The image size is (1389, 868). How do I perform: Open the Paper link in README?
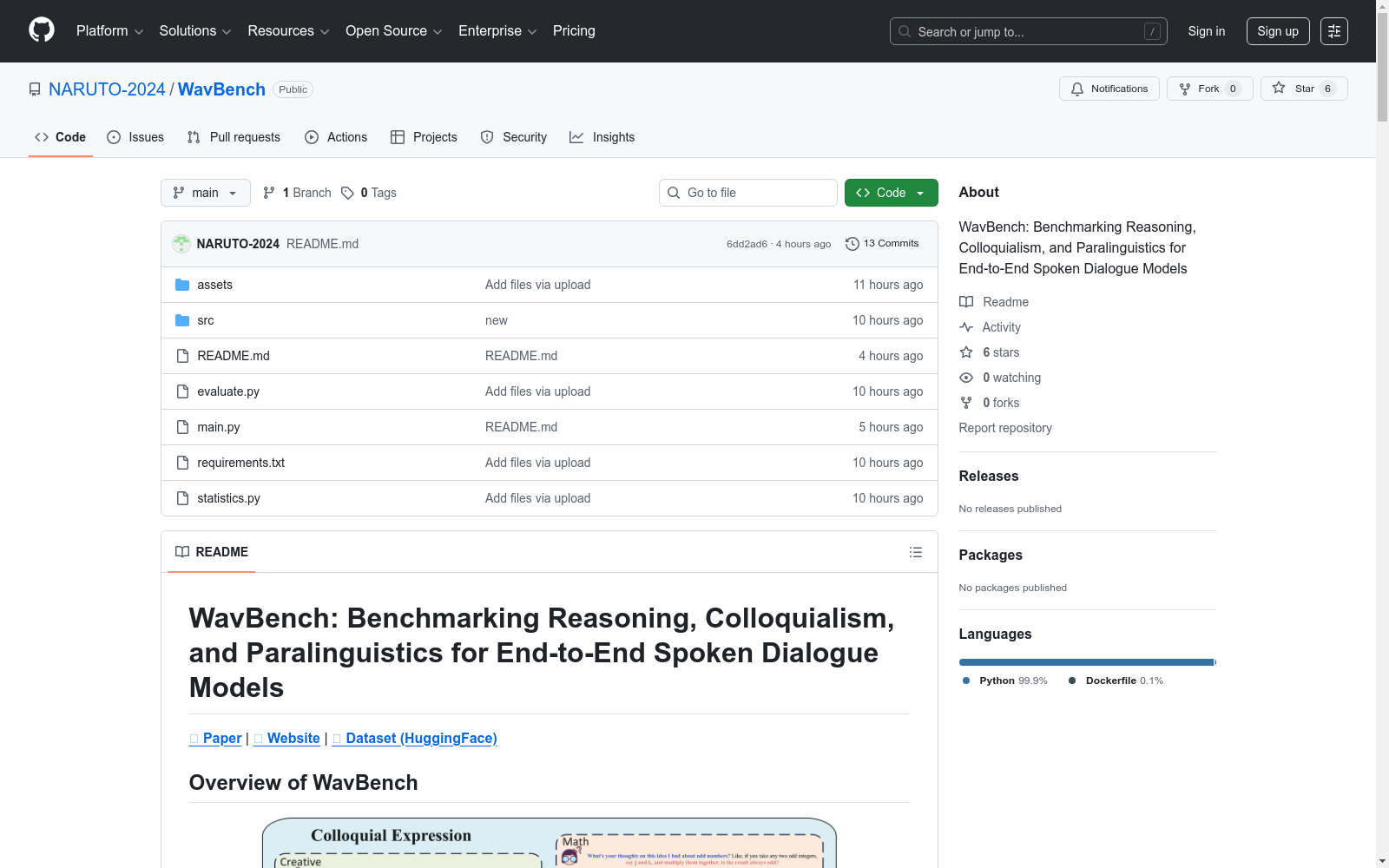coord(215,738)
